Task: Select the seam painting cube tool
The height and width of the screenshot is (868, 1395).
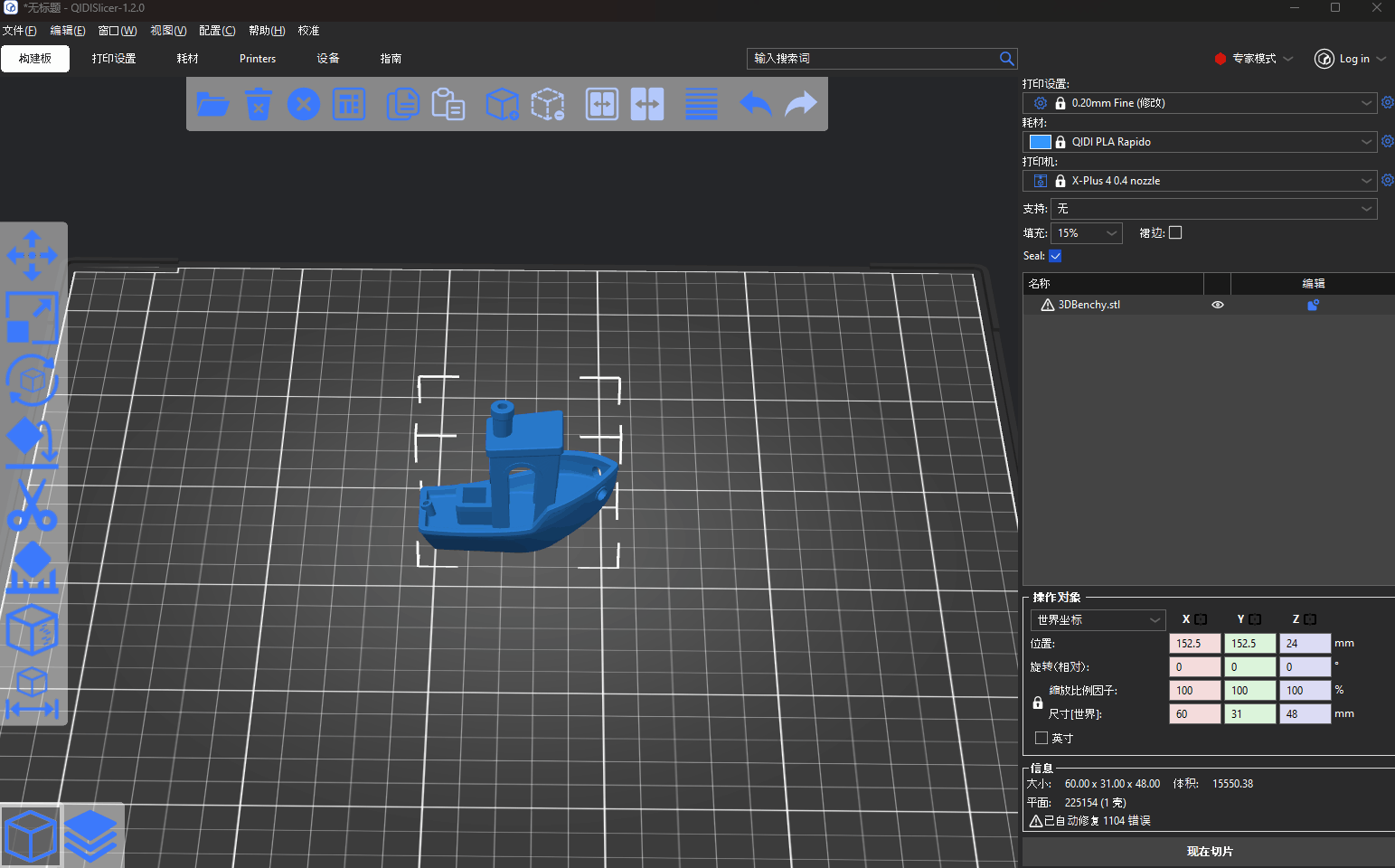Action: point(33,629)
